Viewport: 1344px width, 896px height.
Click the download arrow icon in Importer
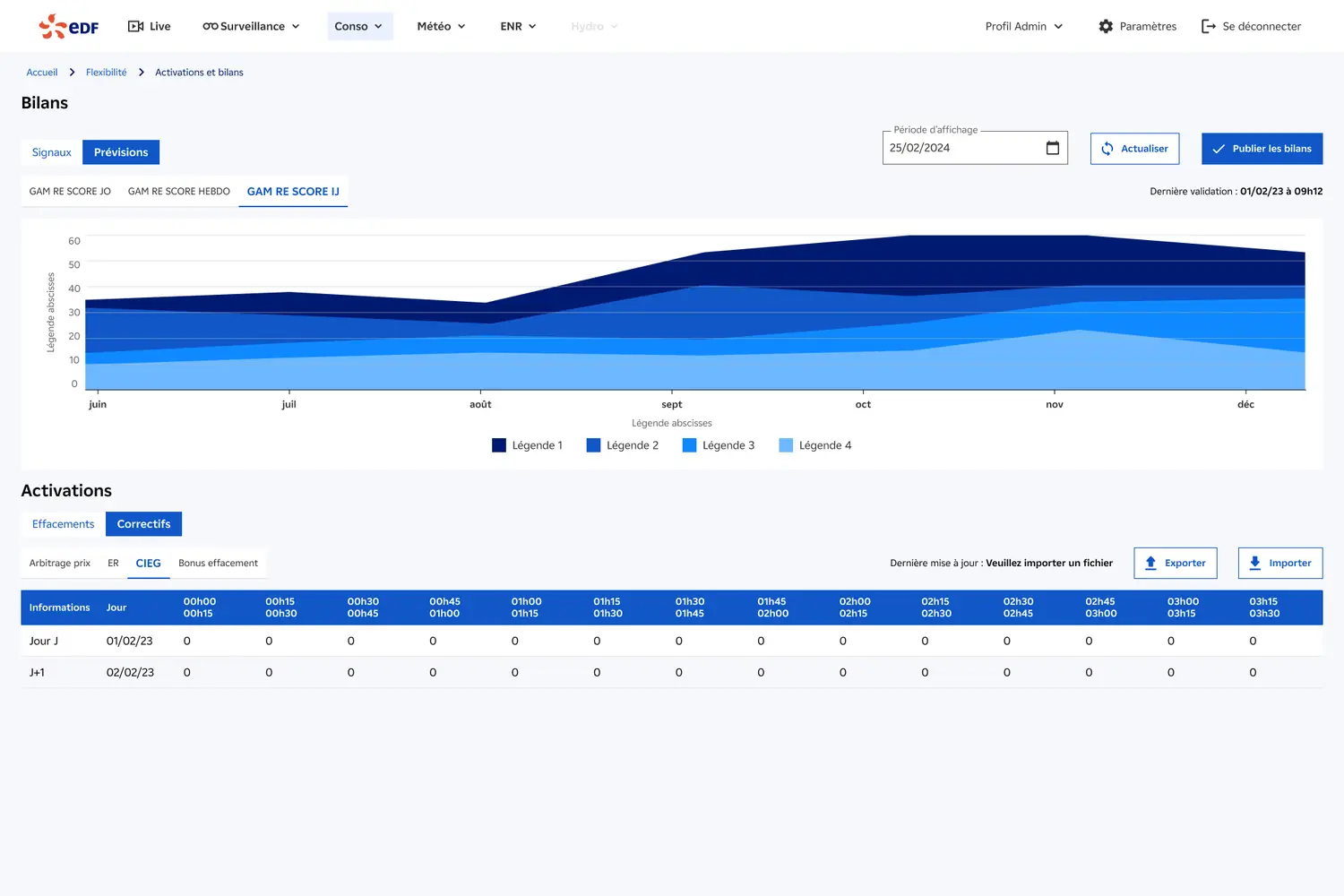pyautogui.click(x=1255, y=563)
